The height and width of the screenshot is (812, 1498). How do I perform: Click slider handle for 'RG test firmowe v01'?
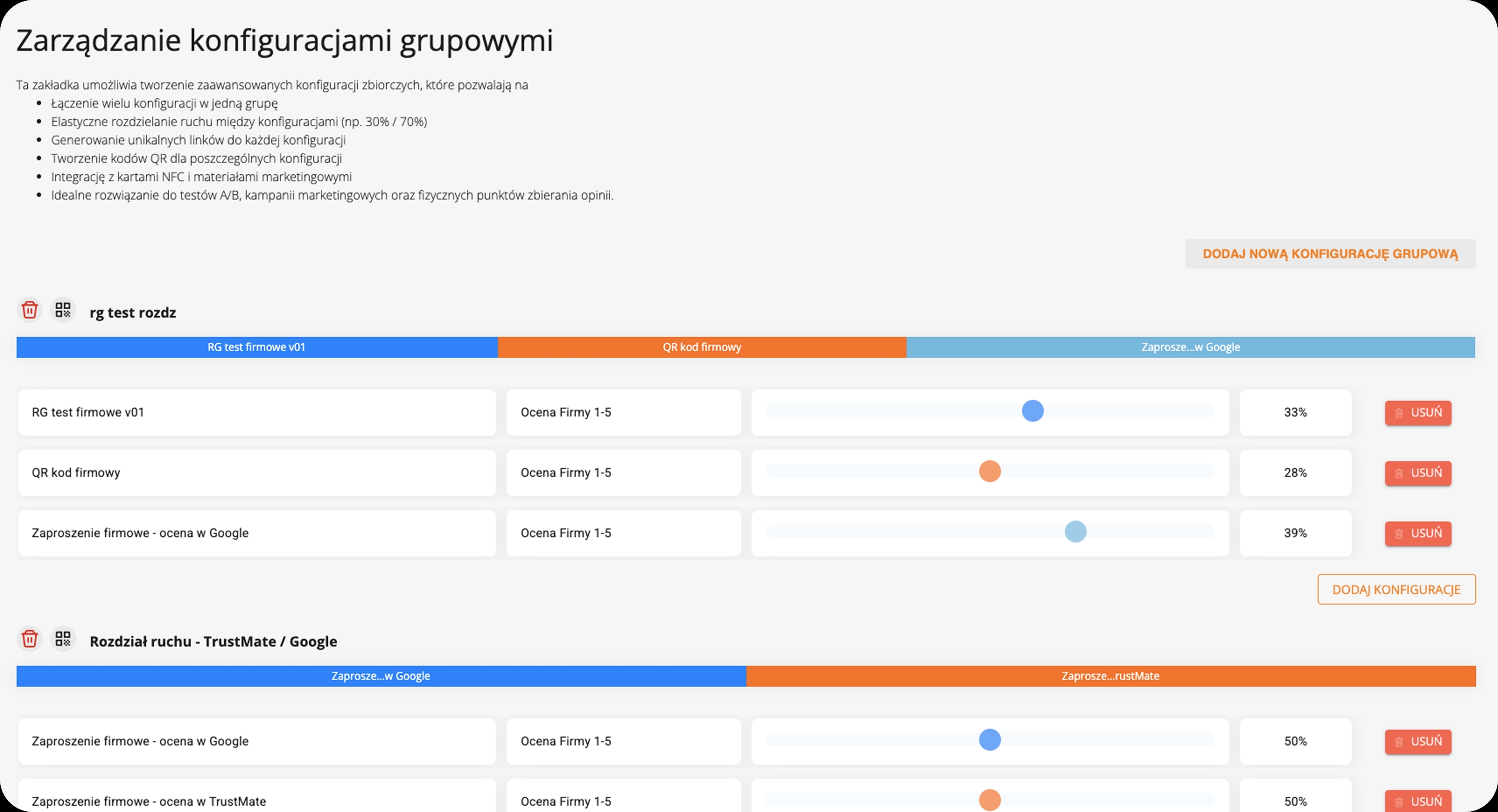tap(1033, 411)
